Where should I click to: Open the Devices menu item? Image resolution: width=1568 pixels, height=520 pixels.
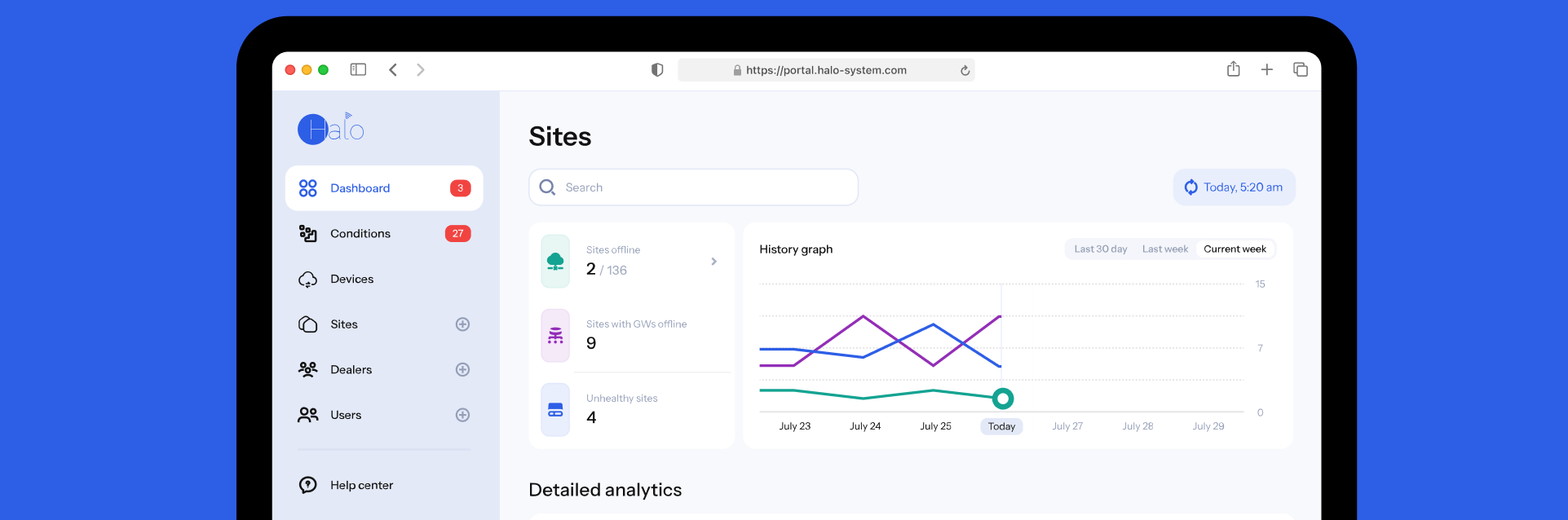pyautogui.click(x=384, y=280)
